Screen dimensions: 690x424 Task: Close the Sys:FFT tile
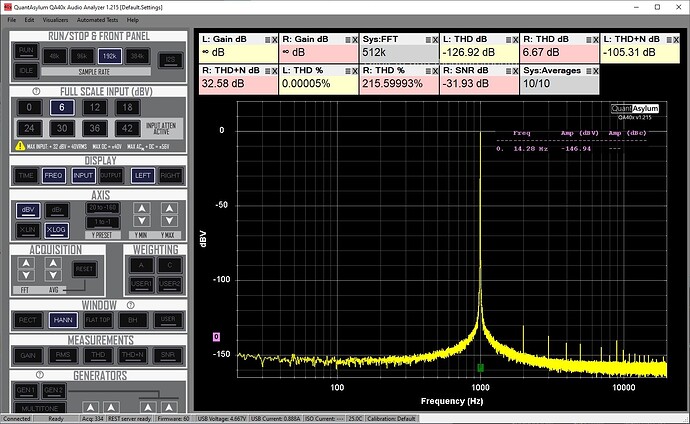pyautogui.click(x=435, y=40)
